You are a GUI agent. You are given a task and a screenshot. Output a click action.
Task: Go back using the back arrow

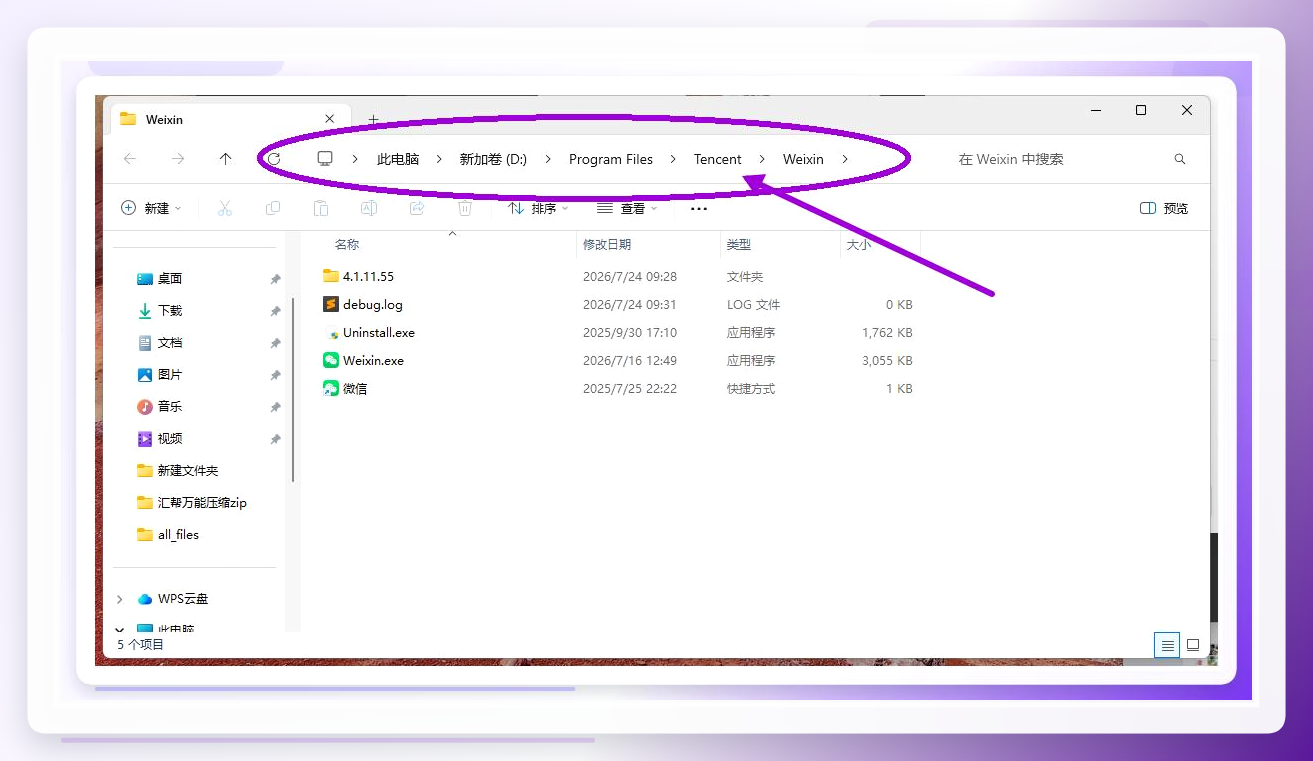coord(130,159)
